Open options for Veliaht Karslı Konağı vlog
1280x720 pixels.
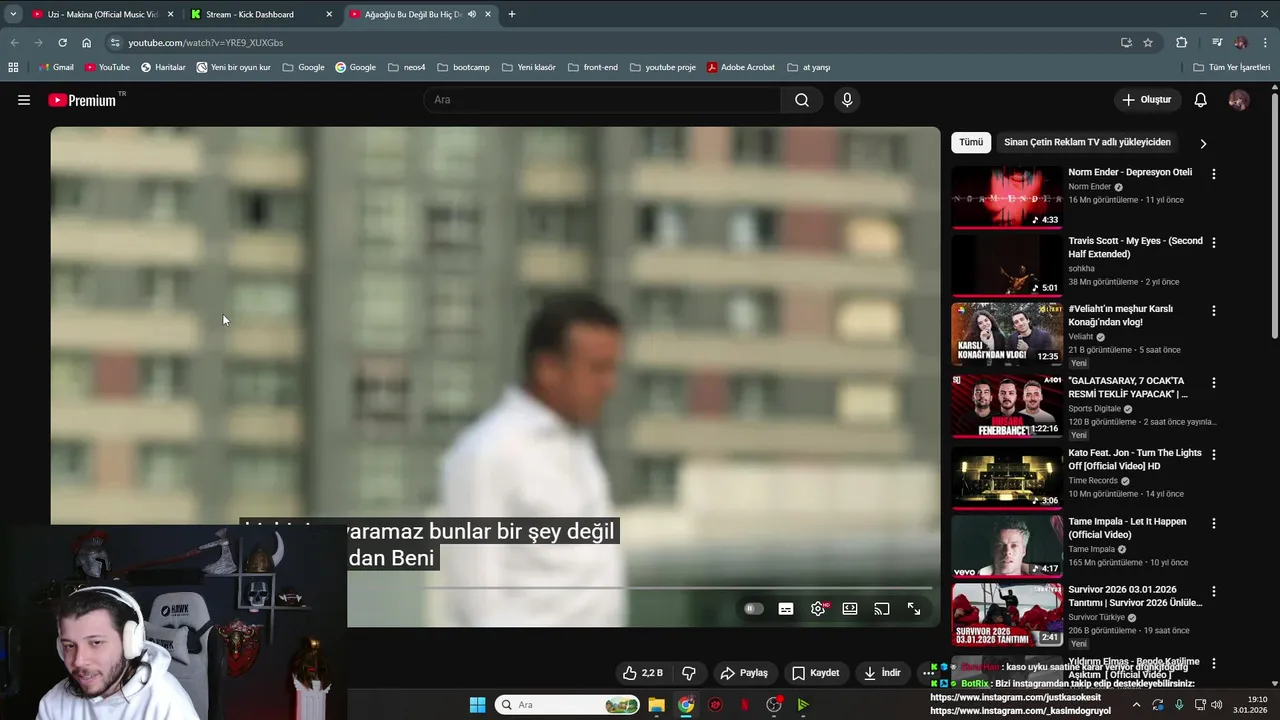point(1214,311)
